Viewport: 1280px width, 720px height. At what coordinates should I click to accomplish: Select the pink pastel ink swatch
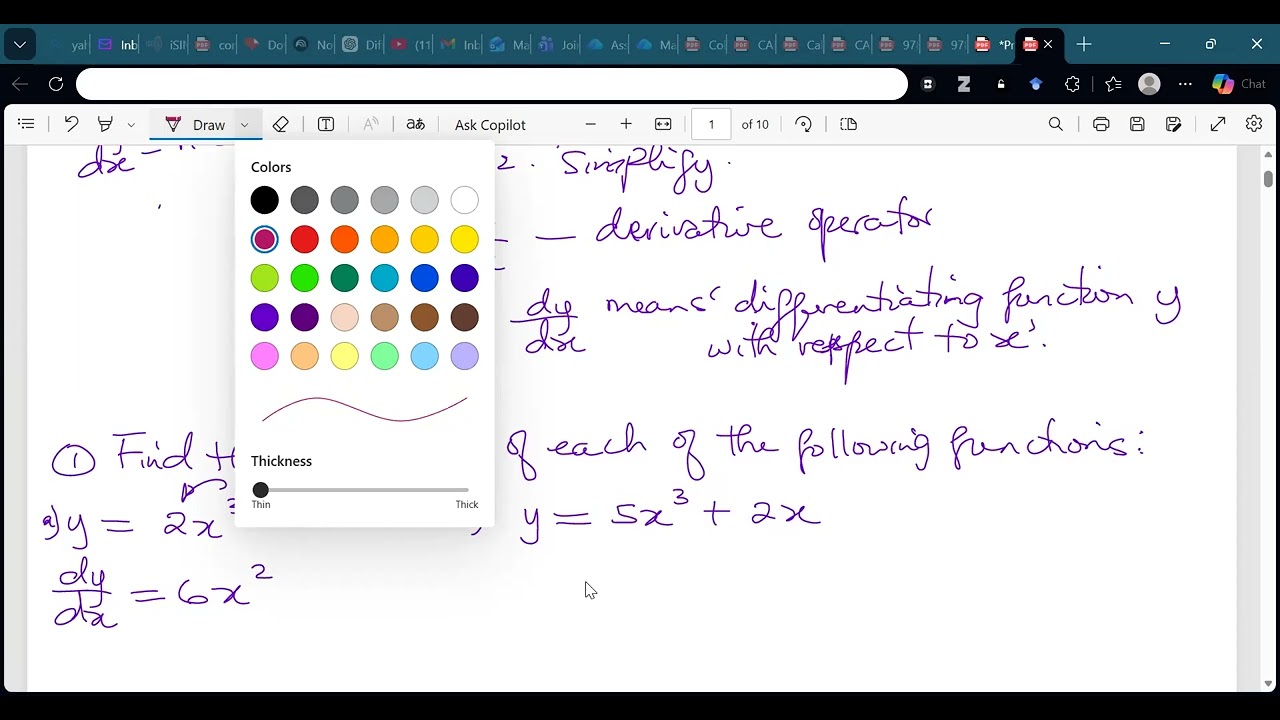pyautogui.click(x=265, y=356)
